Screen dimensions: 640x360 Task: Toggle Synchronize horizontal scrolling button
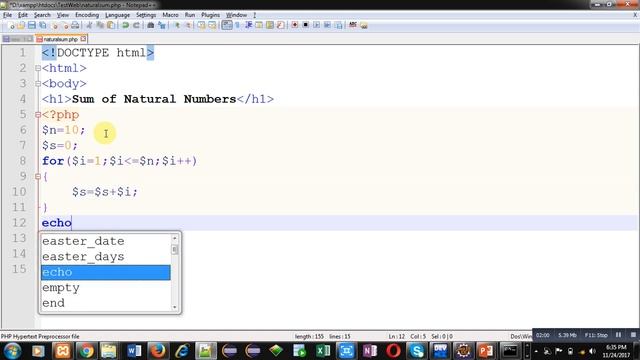pyautogui.click(x=212, y=25)
